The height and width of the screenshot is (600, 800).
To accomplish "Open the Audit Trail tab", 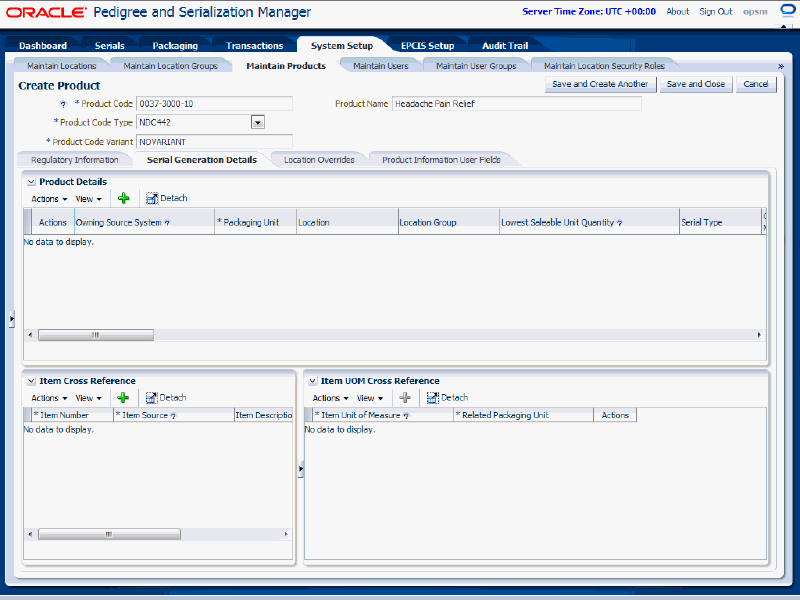I will pyautogui.click(x=505, y=45).
